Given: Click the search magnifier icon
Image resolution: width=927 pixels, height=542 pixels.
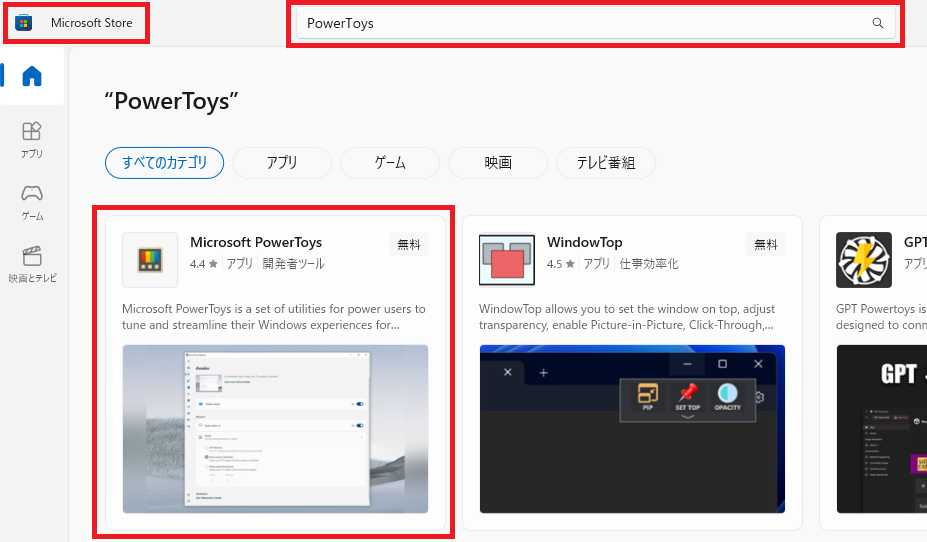Looking at the screenshot, I should coord(877,23).
